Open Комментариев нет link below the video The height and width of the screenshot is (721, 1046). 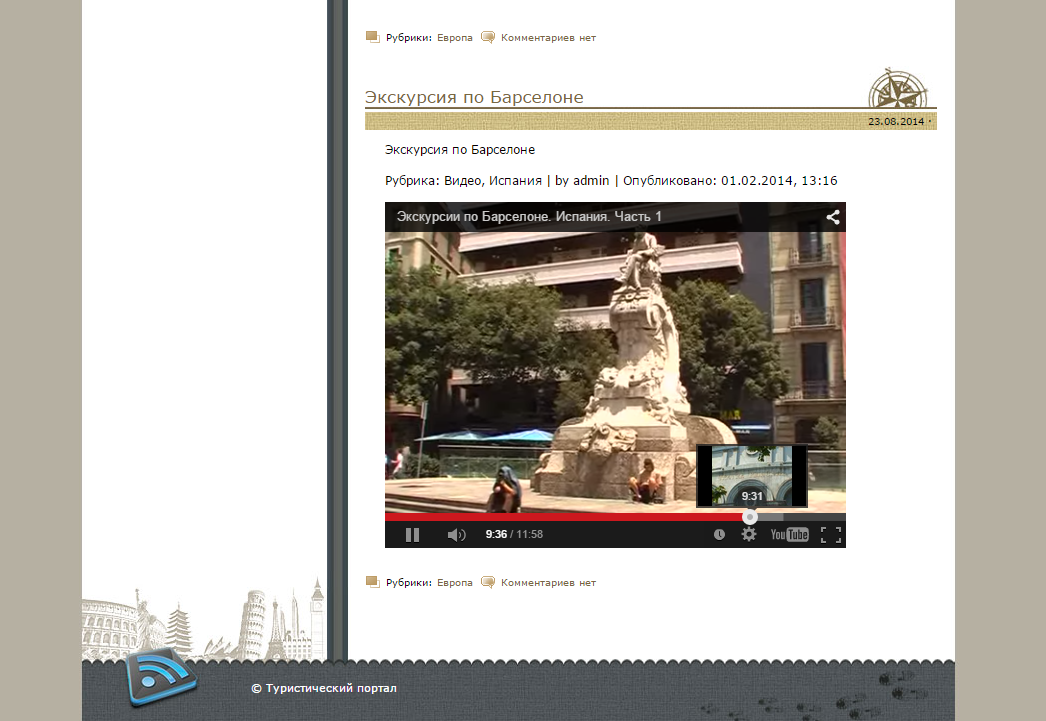548,583
